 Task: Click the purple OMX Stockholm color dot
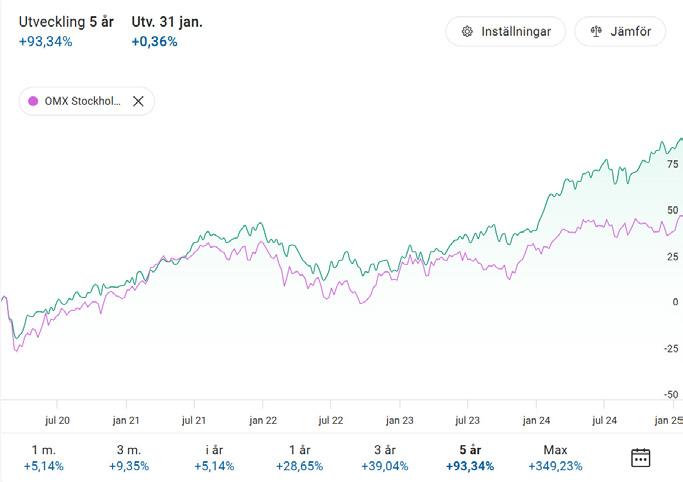33,101
